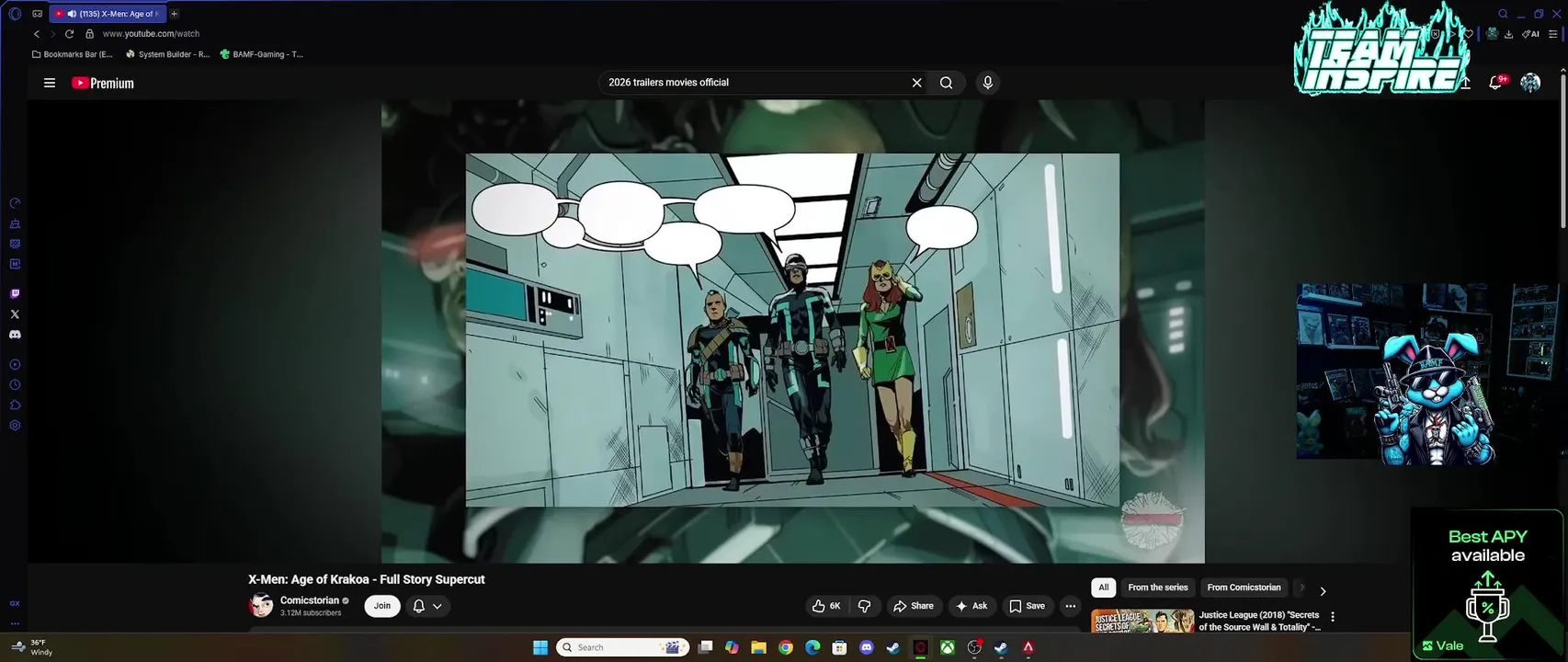Open File Explorer from taskbar

(758, 647)
